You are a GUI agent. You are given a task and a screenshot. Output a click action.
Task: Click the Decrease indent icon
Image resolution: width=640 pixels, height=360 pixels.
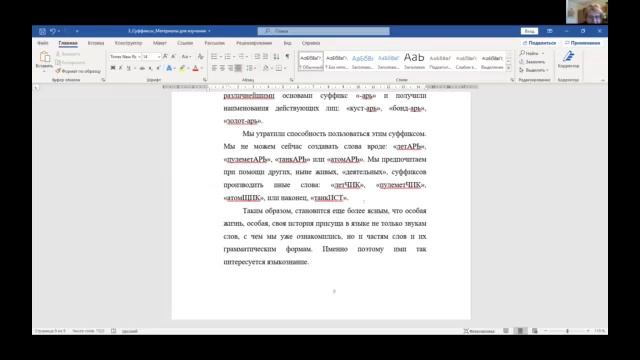[257, 56]
